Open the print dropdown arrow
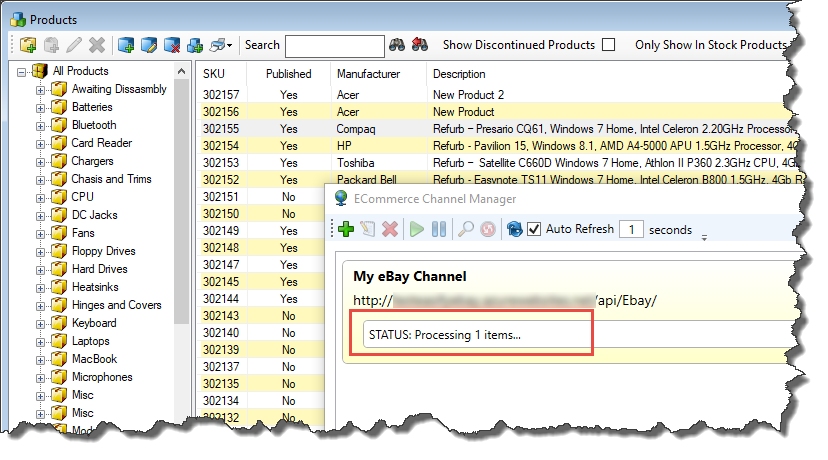Viewport: 828px width, 460px height. coord(230,45)
